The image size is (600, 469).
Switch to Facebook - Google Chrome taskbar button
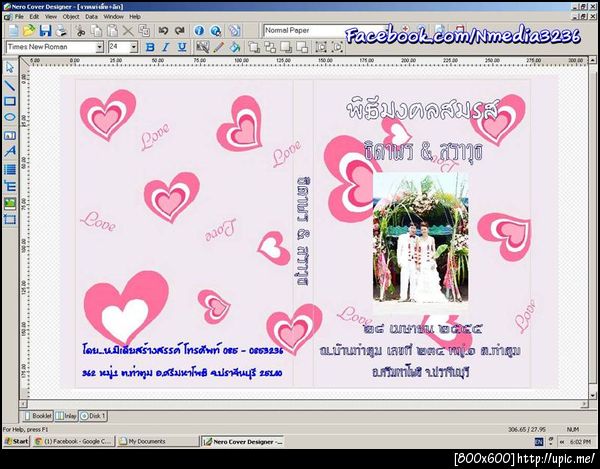pyautogui.click(x=73, y=441)
